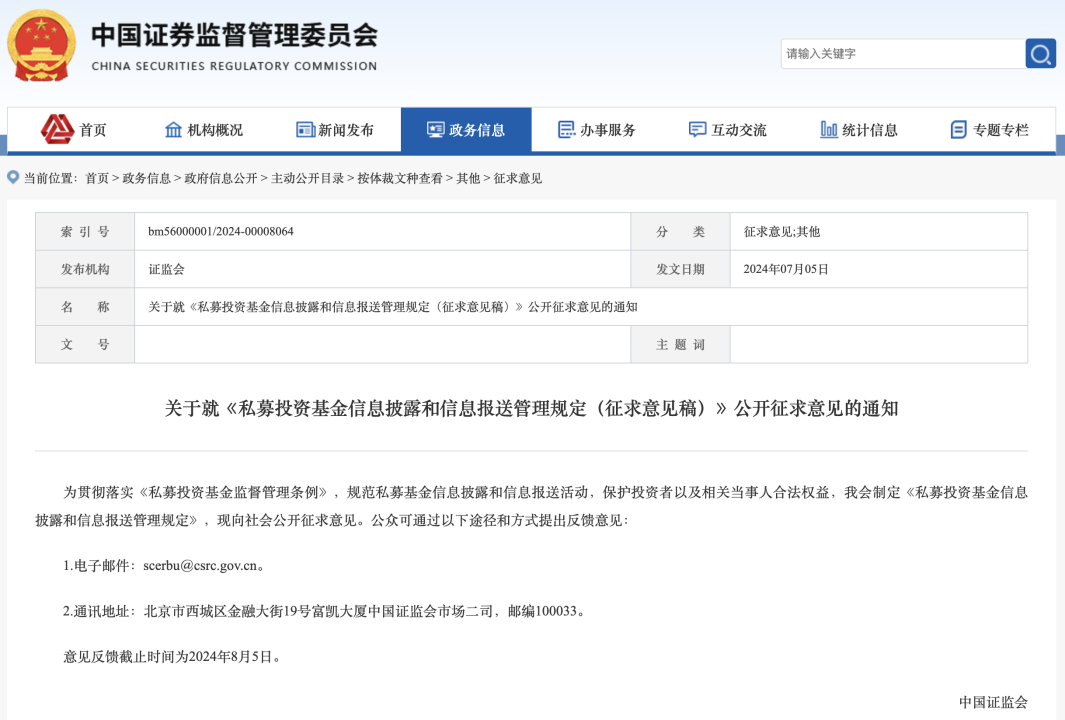This screenshot has width=1065, height=720.
Task: Click the building icon beside 机构概况
Action: 174,130
